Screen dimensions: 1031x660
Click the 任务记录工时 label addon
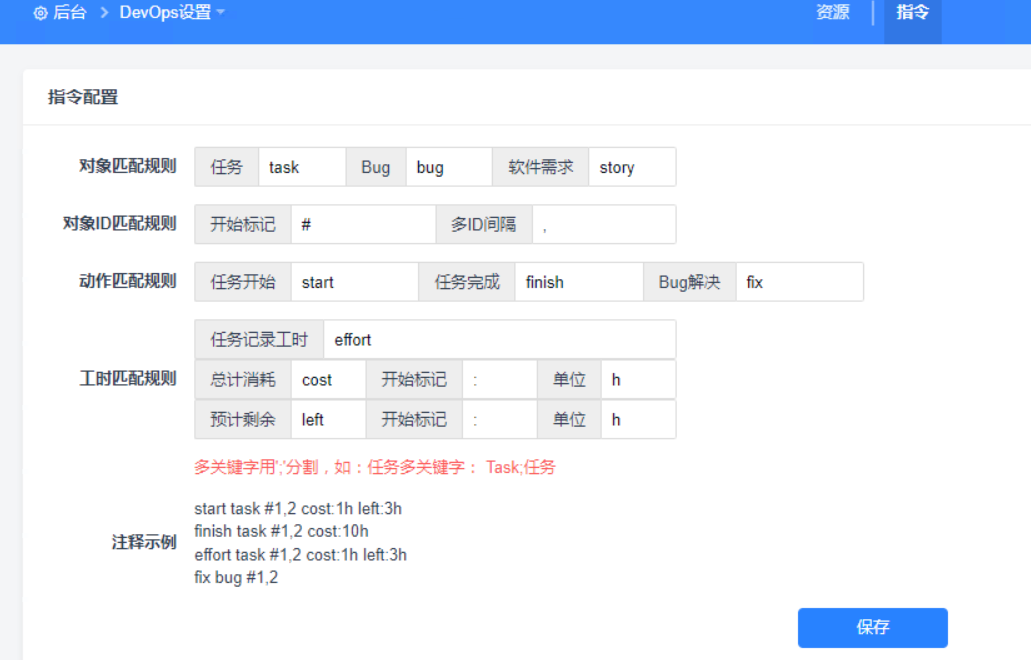click(x=259, y=340)
